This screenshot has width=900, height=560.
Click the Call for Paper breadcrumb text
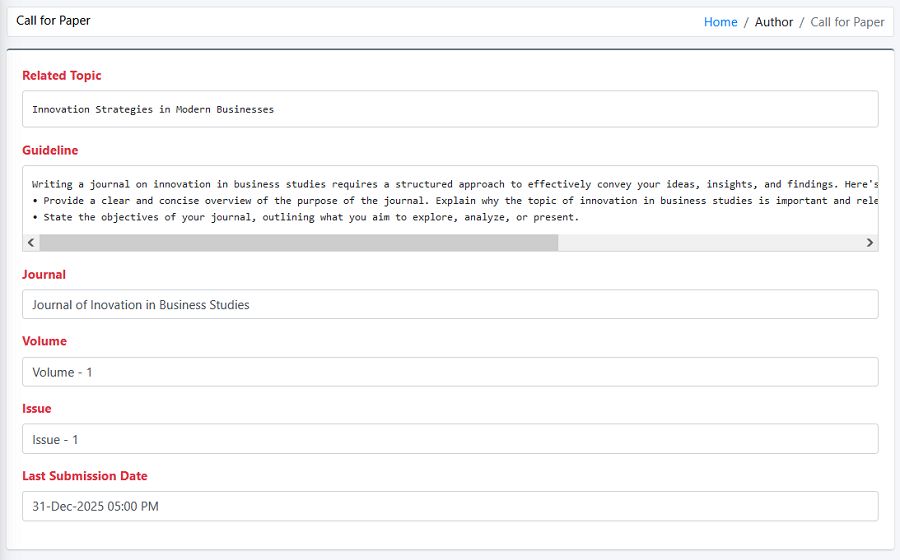[847, 22]
